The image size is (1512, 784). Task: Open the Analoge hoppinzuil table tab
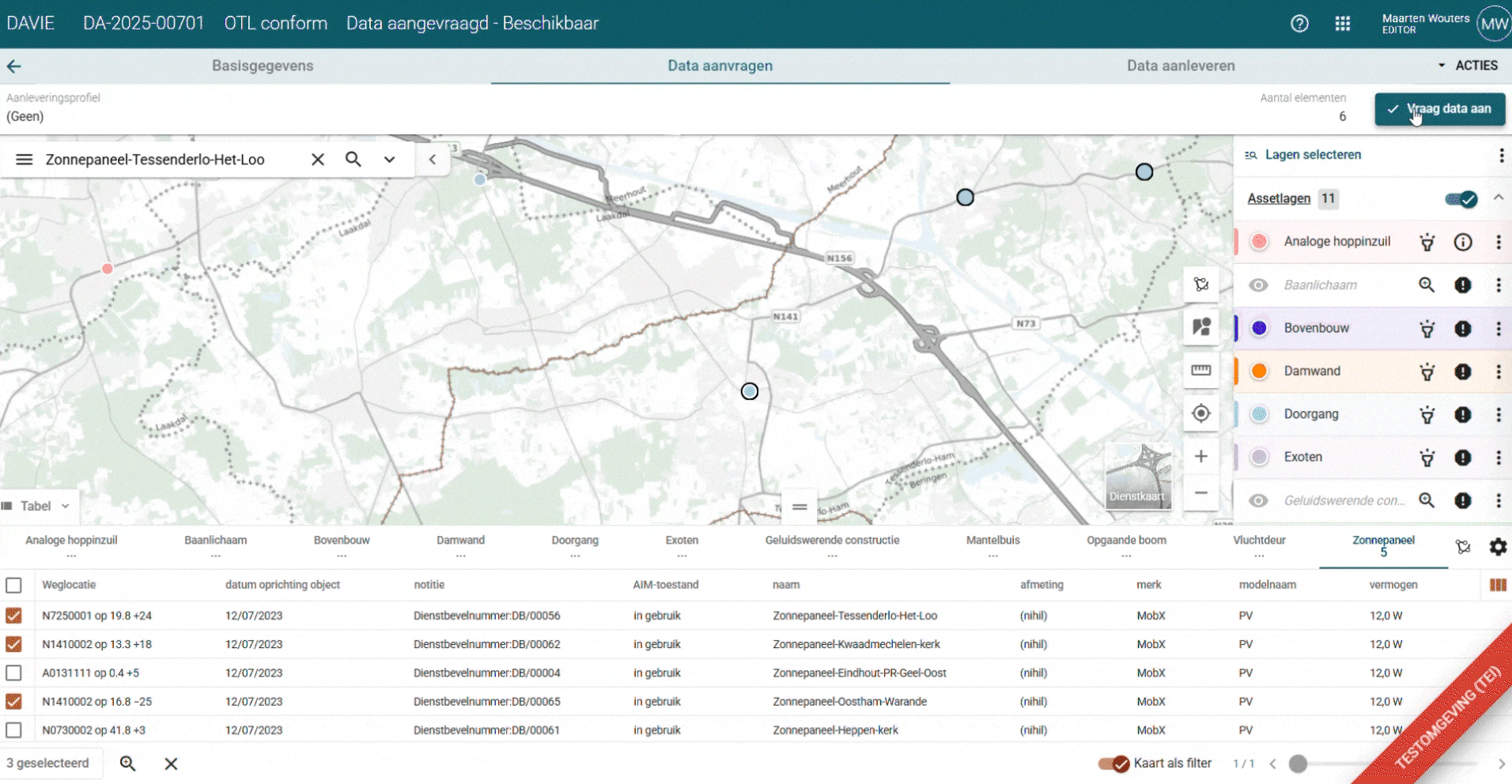(x=71, y=546)
